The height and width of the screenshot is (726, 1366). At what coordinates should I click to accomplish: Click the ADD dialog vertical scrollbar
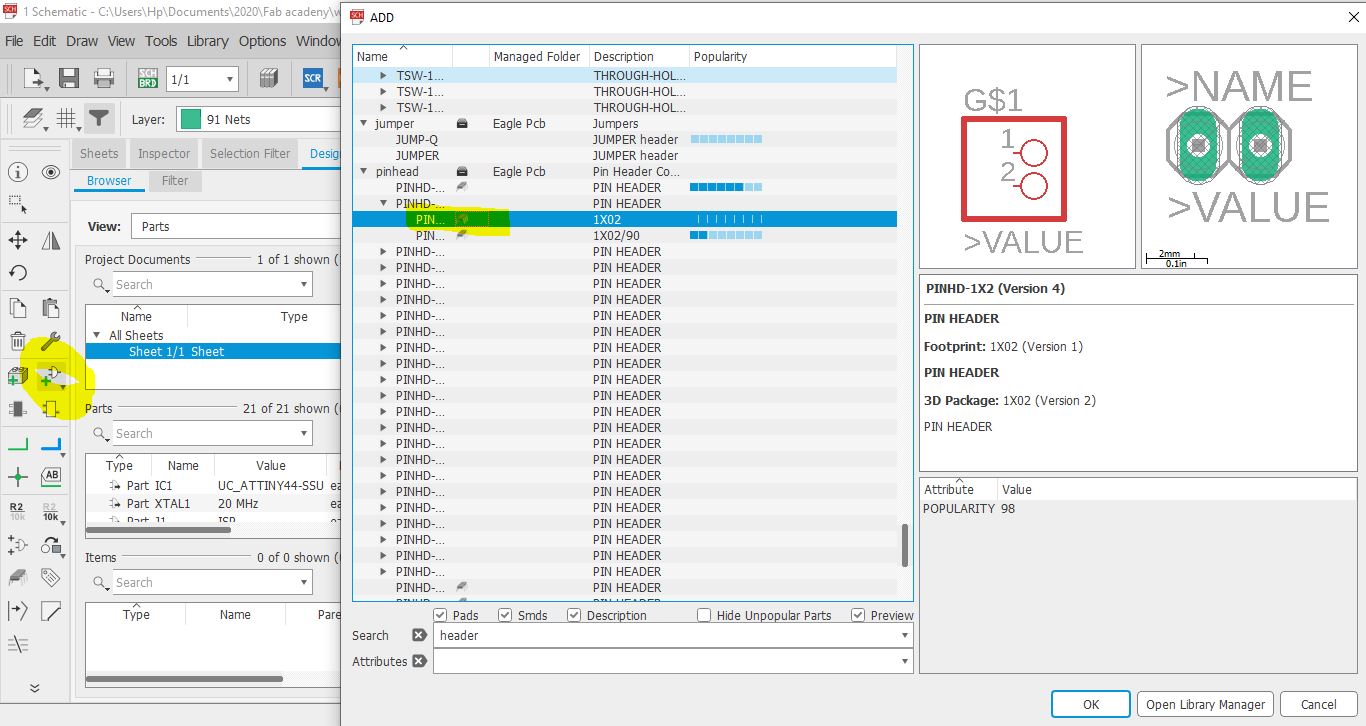[905, 546]
